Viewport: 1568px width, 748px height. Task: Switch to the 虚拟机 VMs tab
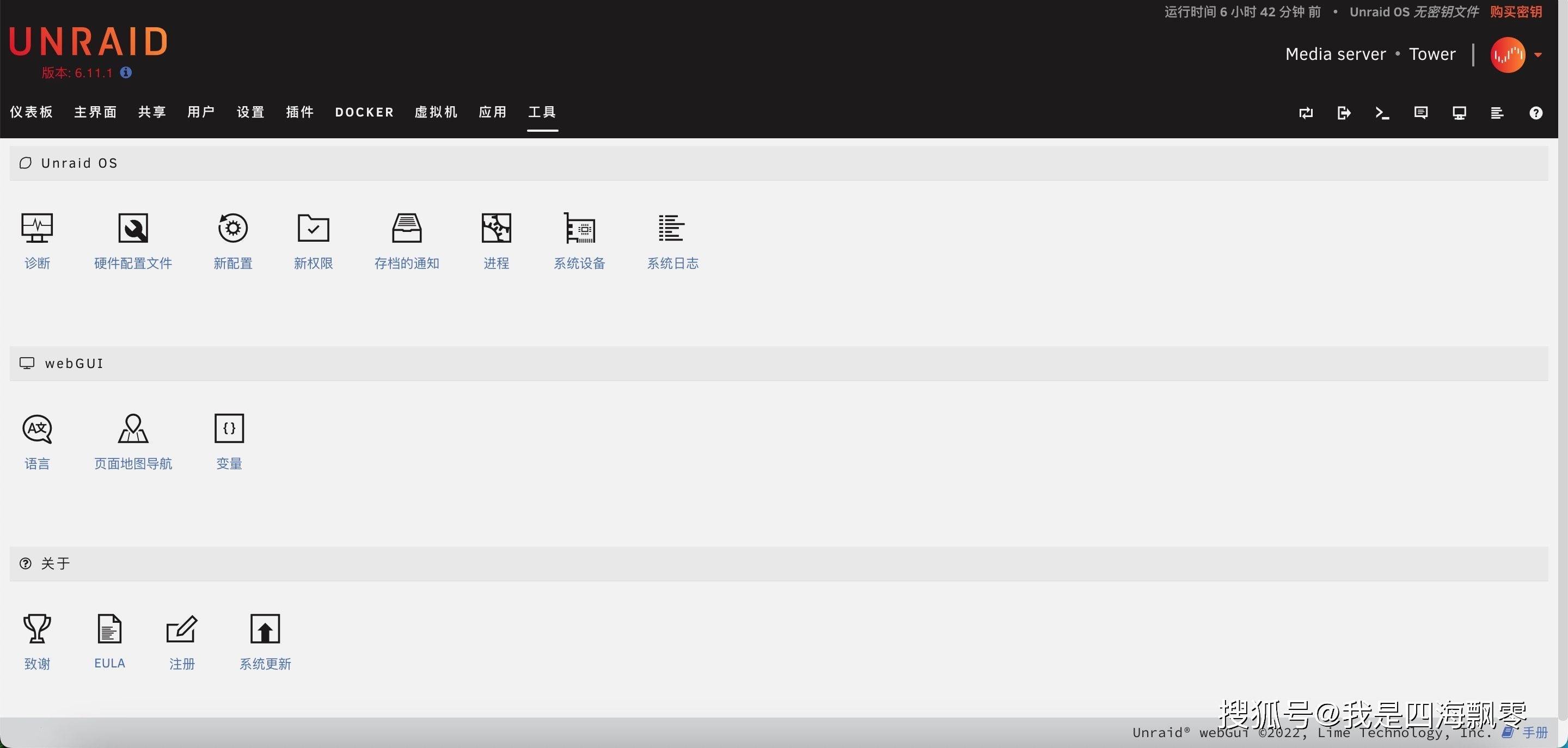coord(436,112)
